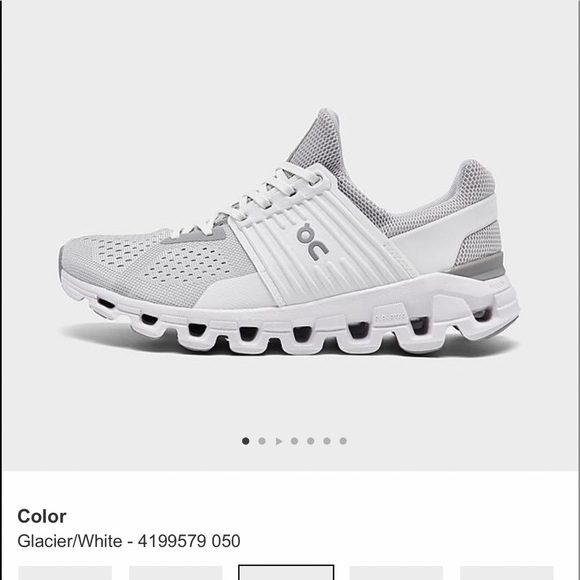Screen dimensions: 580x580
Task: Choose the first color swatch thumbnail
Action: [x=65, y=573]
